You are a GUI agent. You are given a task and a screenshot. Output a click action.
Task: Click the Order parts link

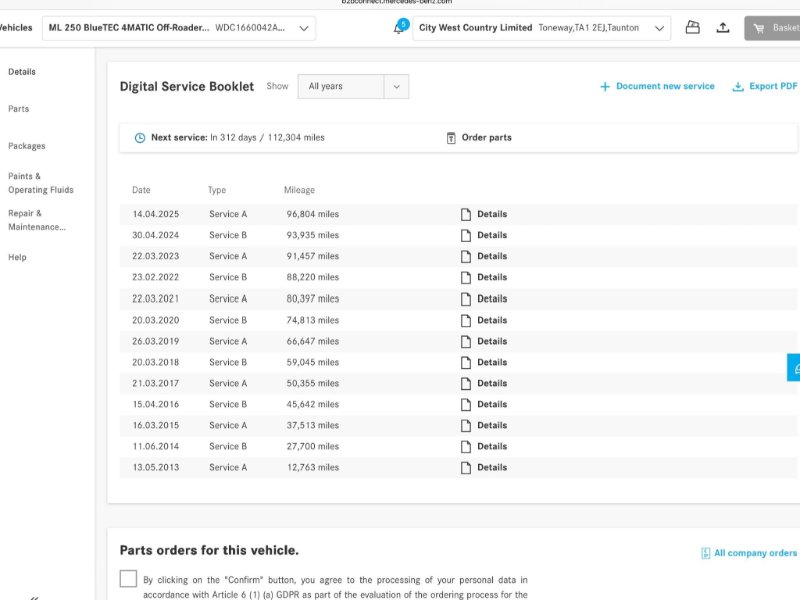[487, 138]
